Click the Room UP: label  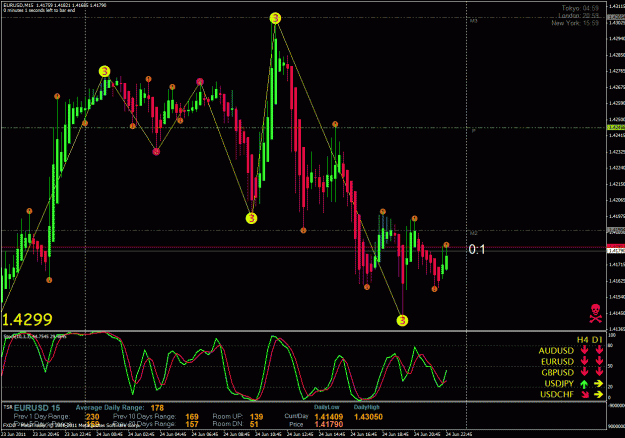tap(228, 416)
